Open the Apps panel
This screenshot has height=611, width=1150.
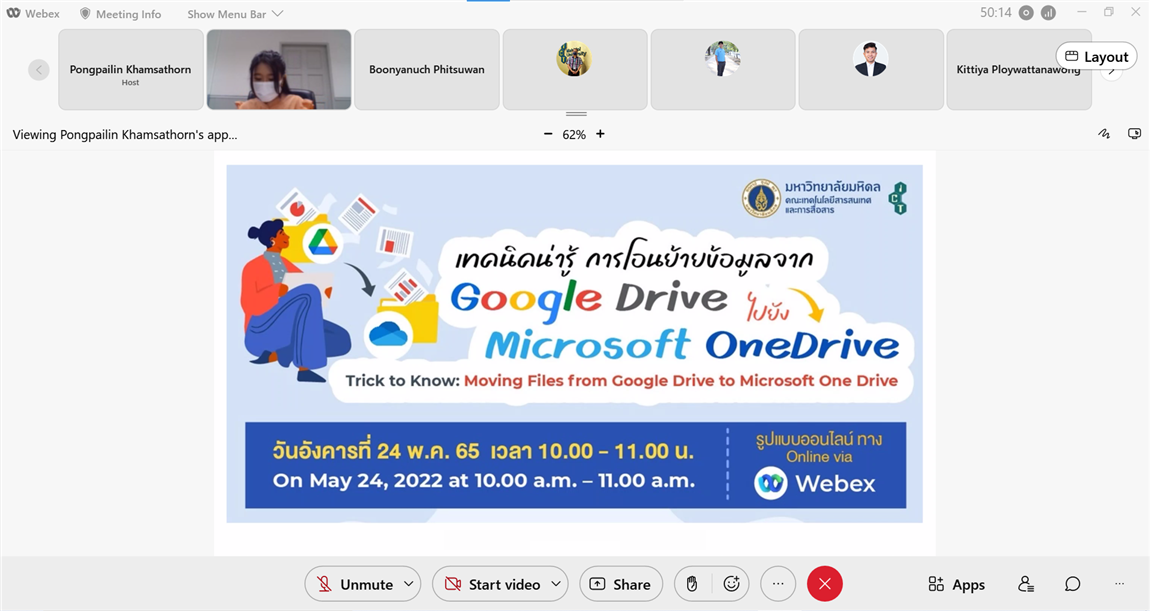click(956, 584)
